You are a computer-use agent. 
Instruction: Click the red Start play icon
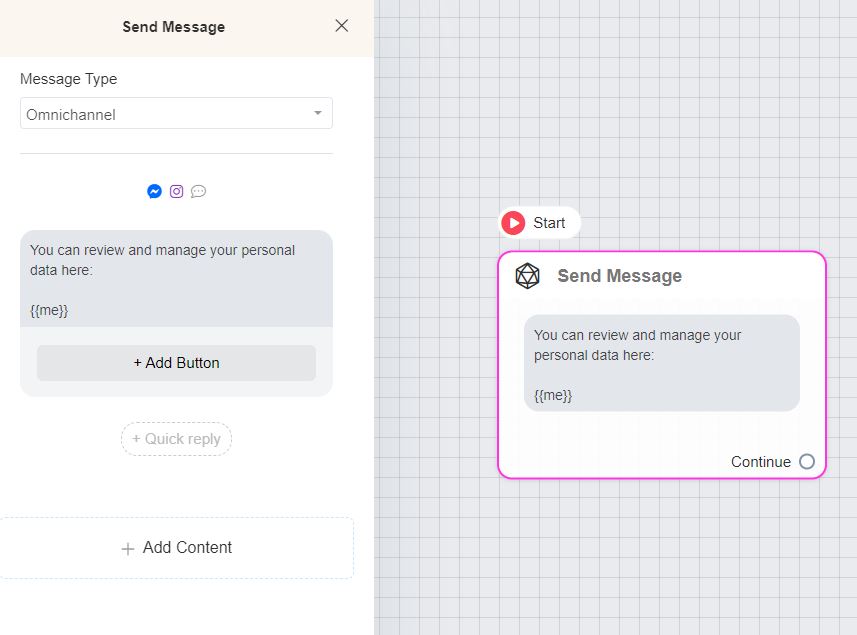[514, 223]
